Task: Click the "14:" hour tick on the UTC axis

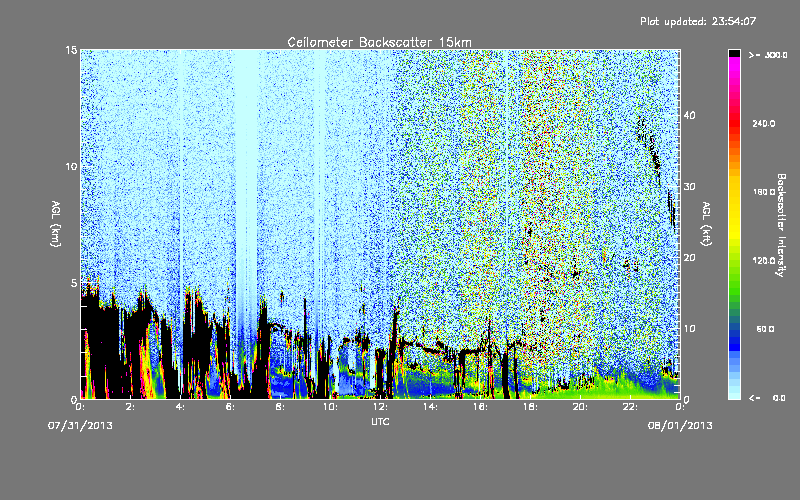Action: click(430, 407)
